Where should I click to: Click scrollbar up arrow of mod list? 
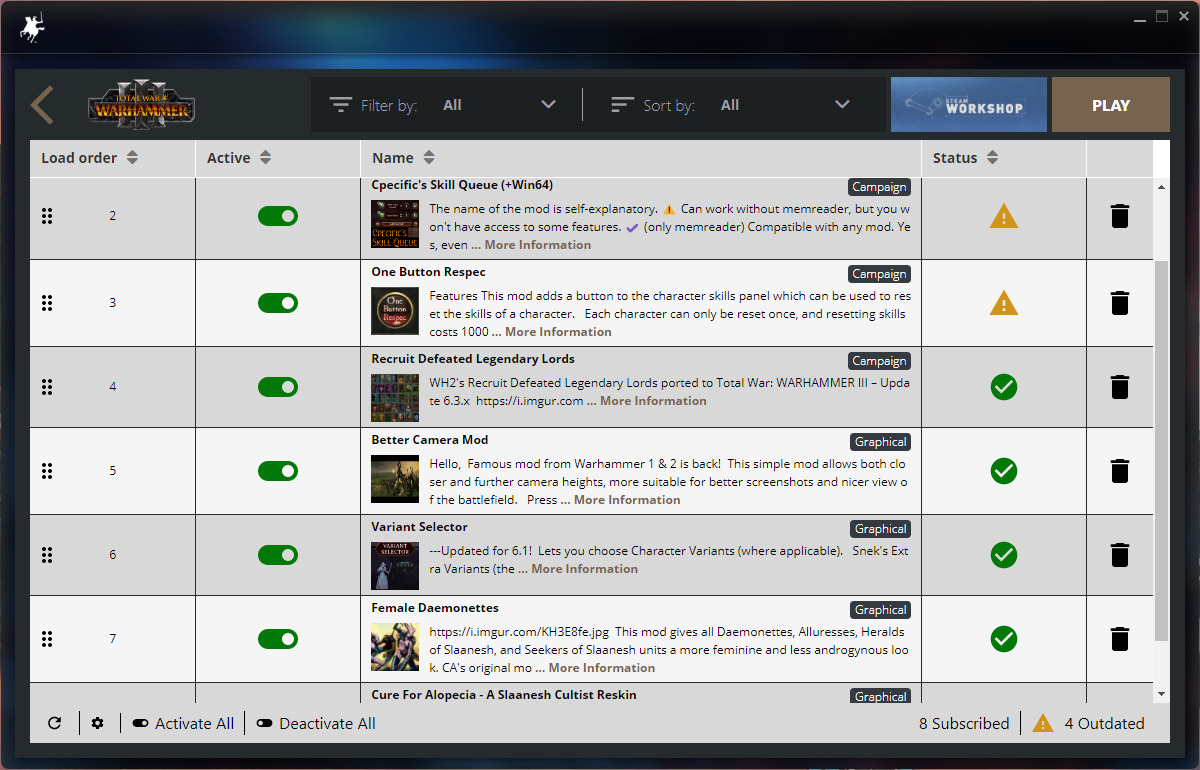(1161, 187)
